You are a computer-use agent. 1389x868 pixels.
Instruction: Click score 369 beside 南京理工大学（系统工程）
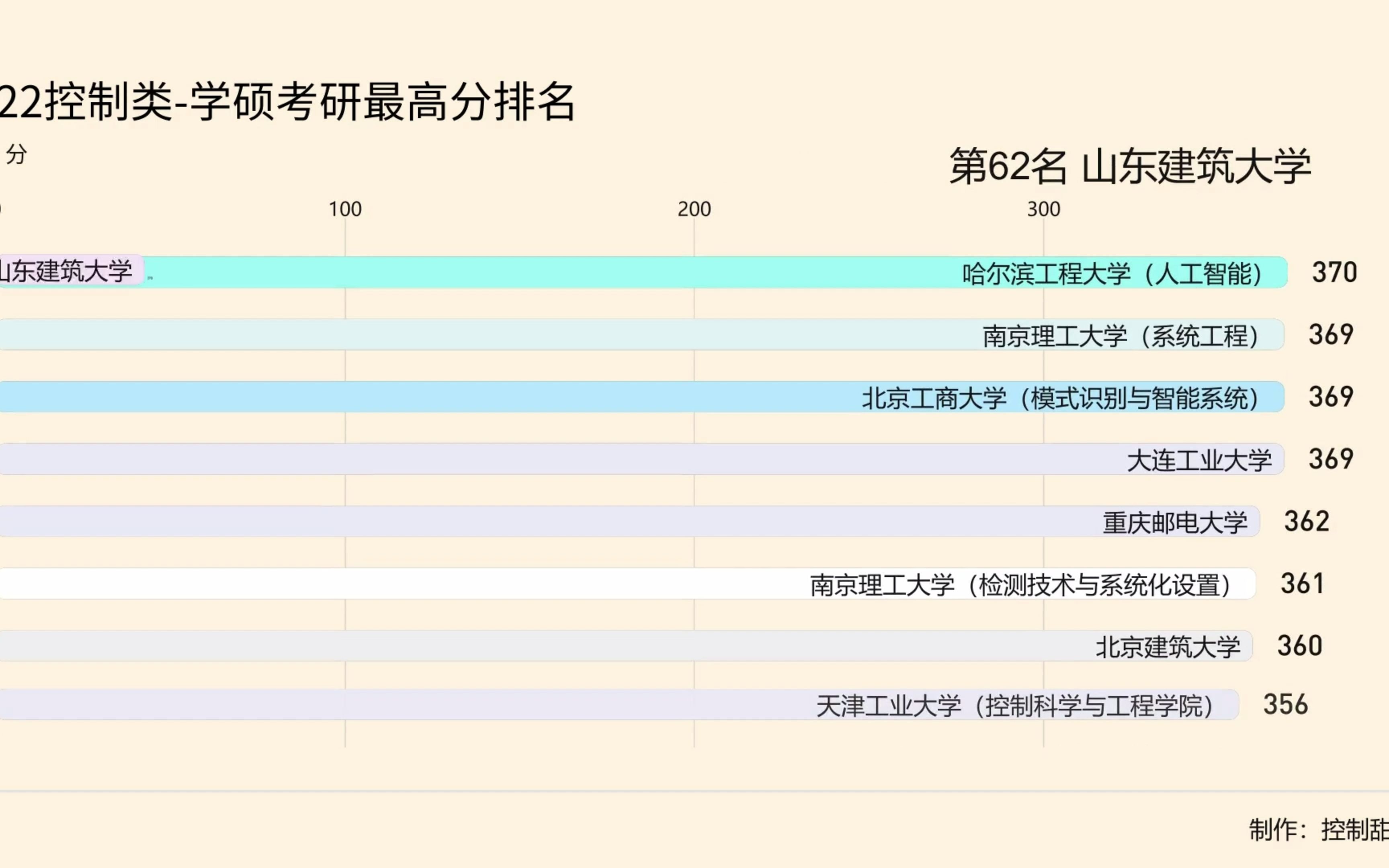click(1331, 334)
